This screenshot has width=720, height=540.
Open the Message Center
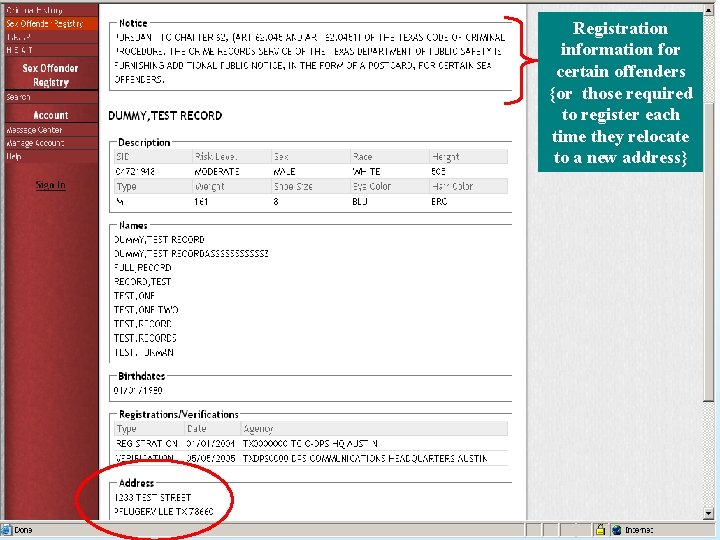[51, 130]
